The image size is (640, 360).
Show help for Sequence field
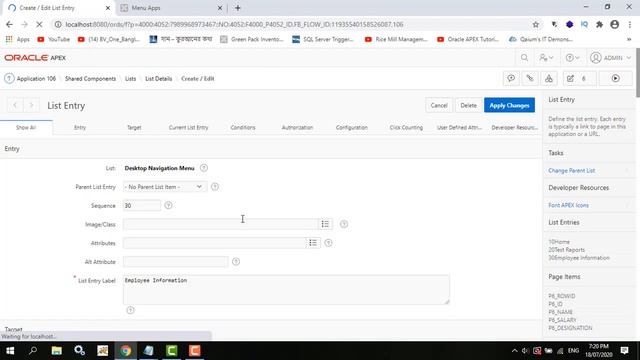168,205
